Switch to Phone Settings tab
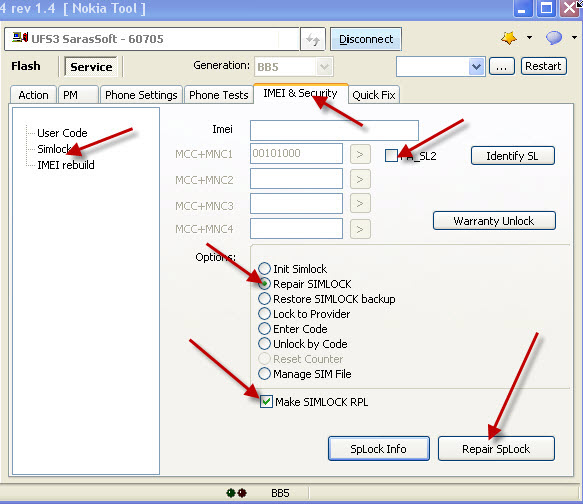Viewport: 583px width, 504px height. 141,95
